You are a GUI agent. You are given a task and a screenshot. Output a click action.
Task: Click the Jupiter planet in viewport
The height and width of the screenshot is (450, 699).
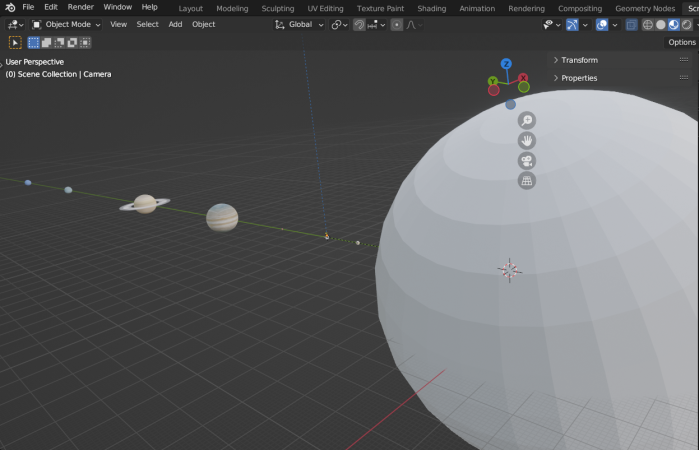coord(222,217)
